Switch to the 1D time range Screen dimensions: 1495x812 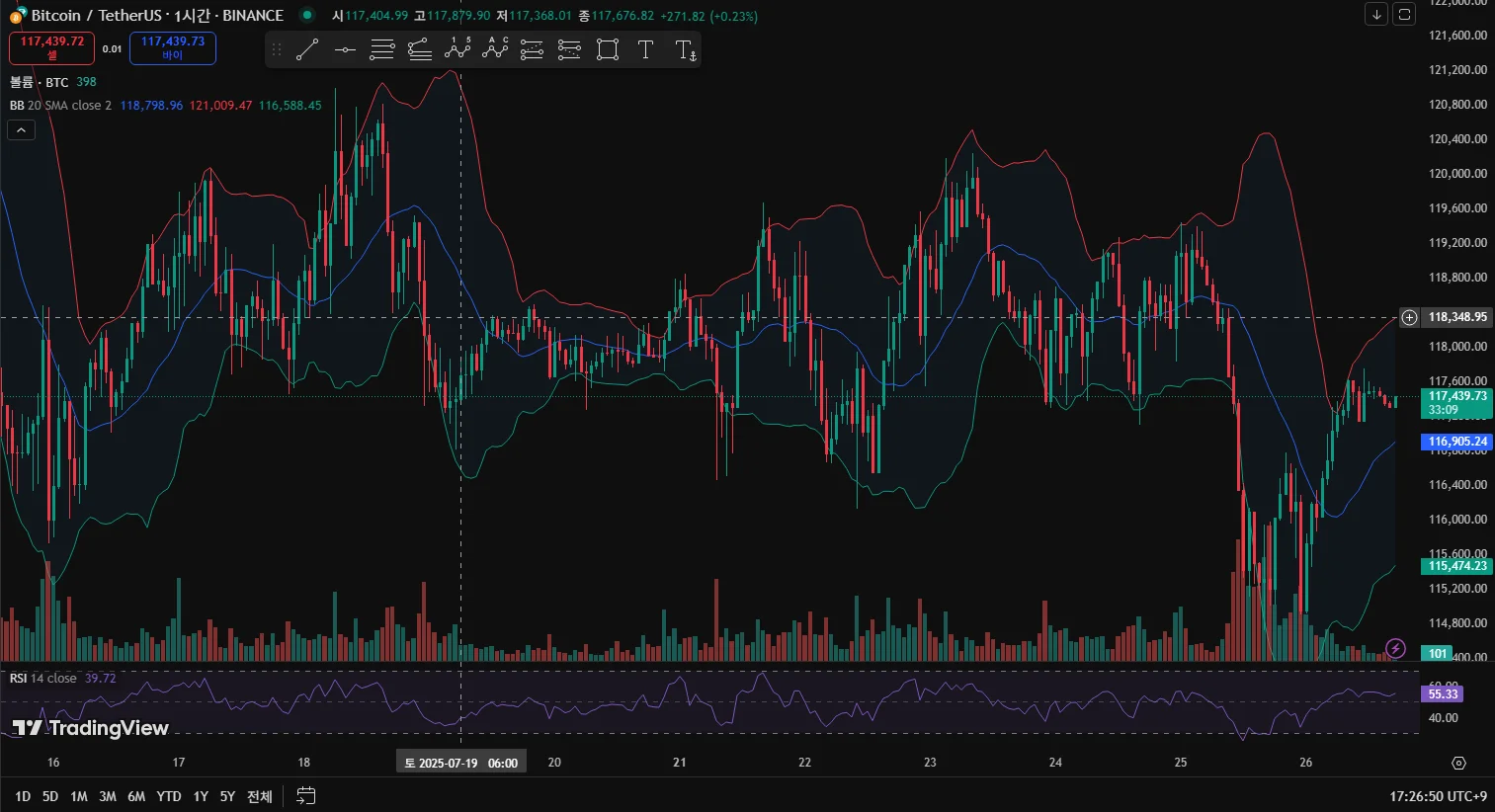click(23, 796)
